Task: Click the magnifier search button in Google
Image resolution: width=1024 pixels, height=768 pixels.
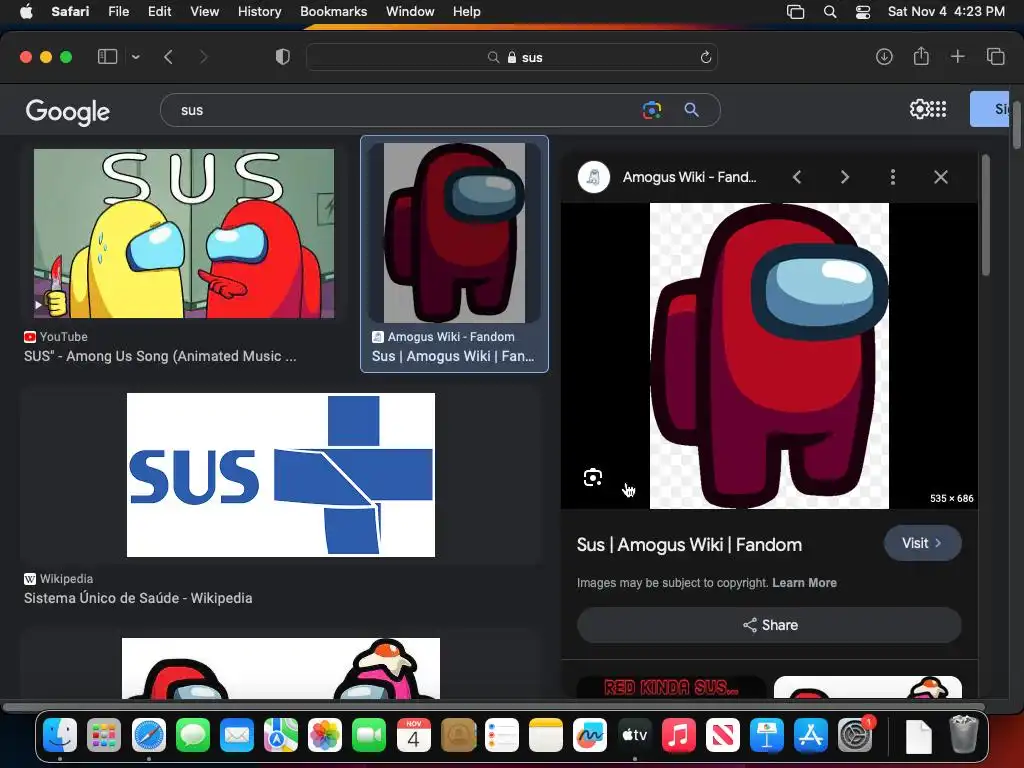Action: coord(691,110)
